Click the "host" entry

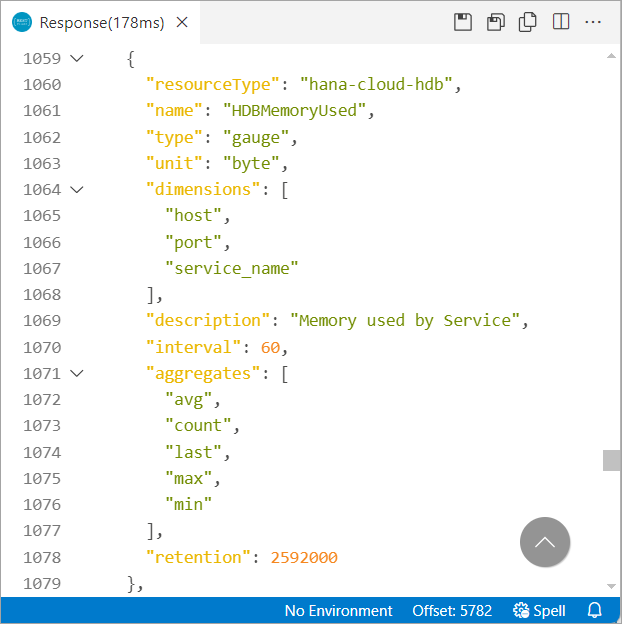pyautogui.click(x=193, y=216)
